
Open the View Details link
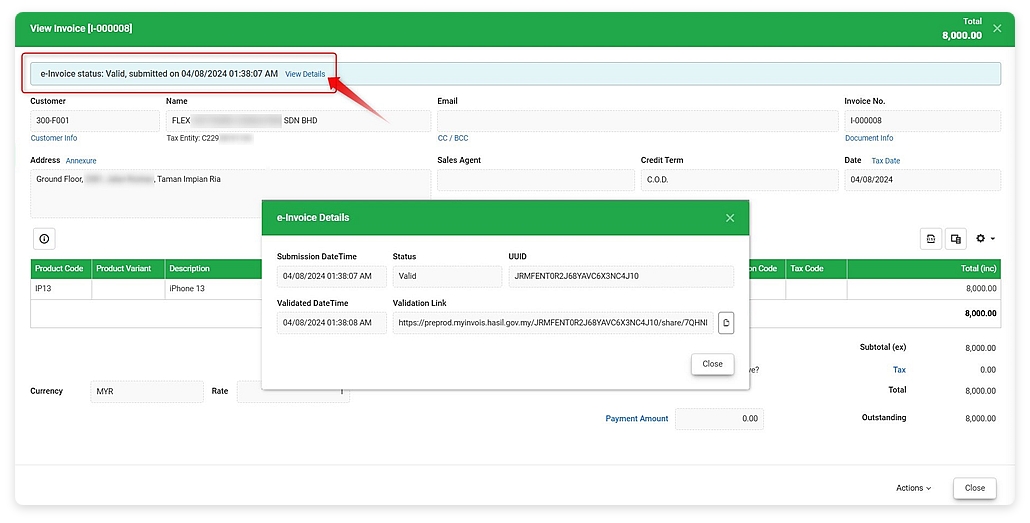click(305, 74)
